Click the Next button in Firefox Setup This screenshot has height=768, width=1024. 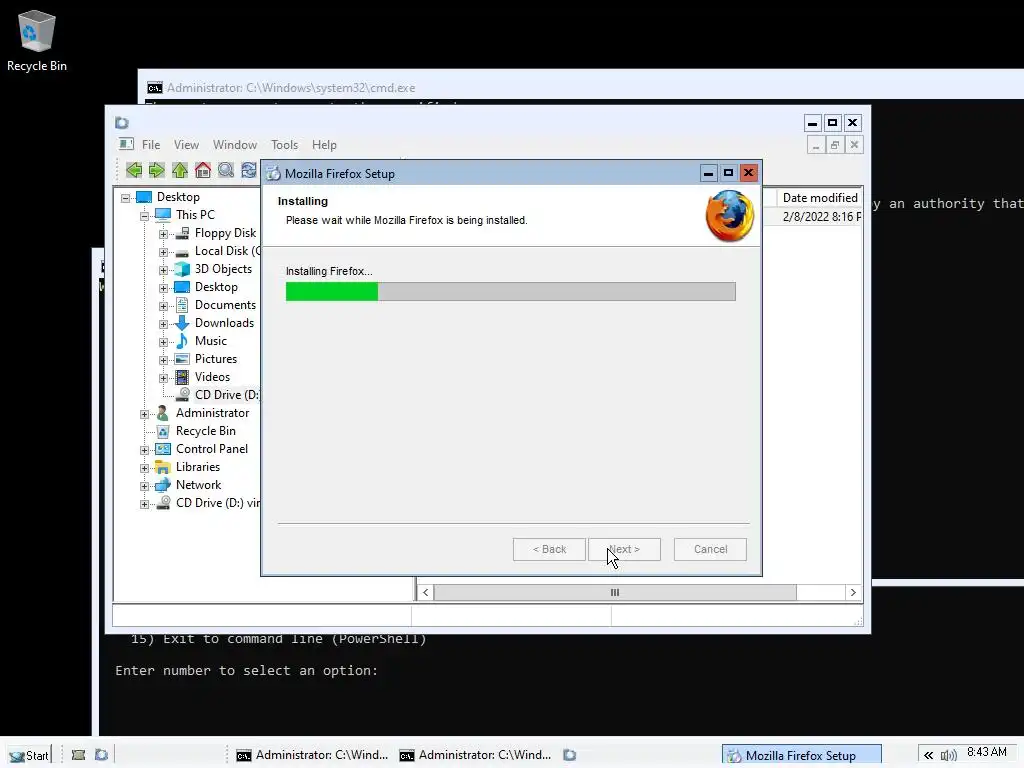click(x=624, y=549)
